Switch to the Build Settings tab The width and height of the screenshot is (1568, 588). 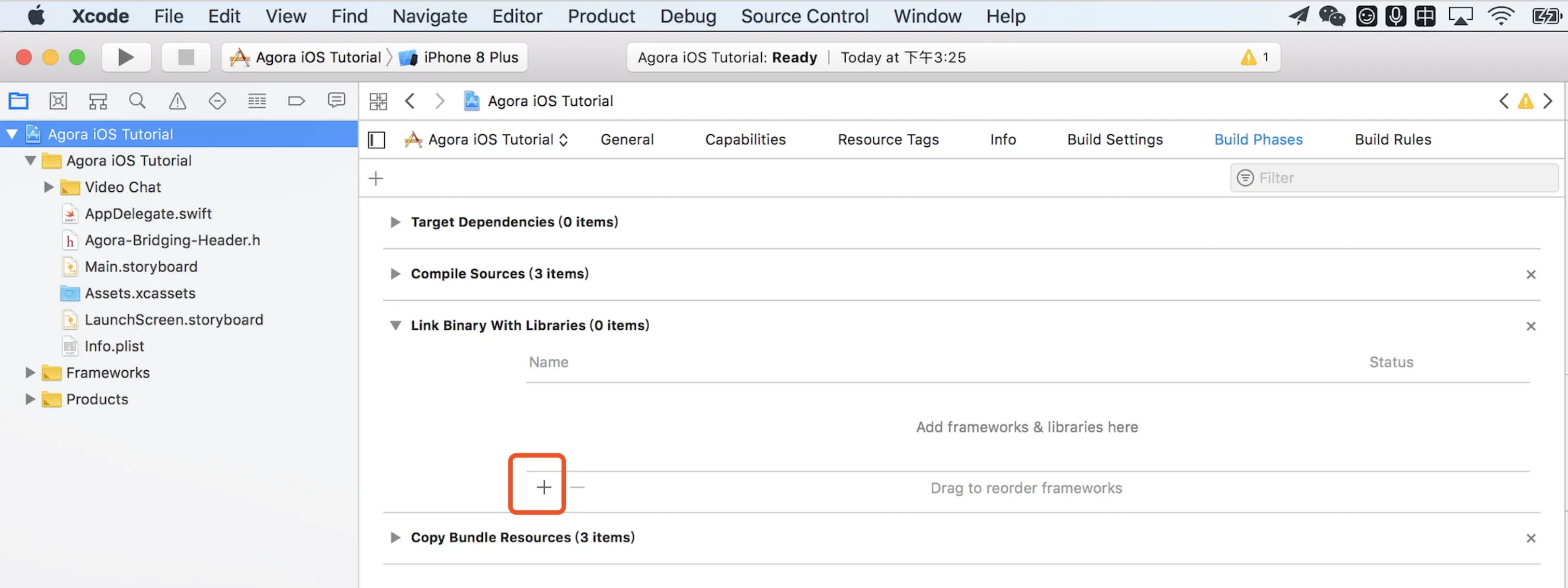click(1114, 140)
